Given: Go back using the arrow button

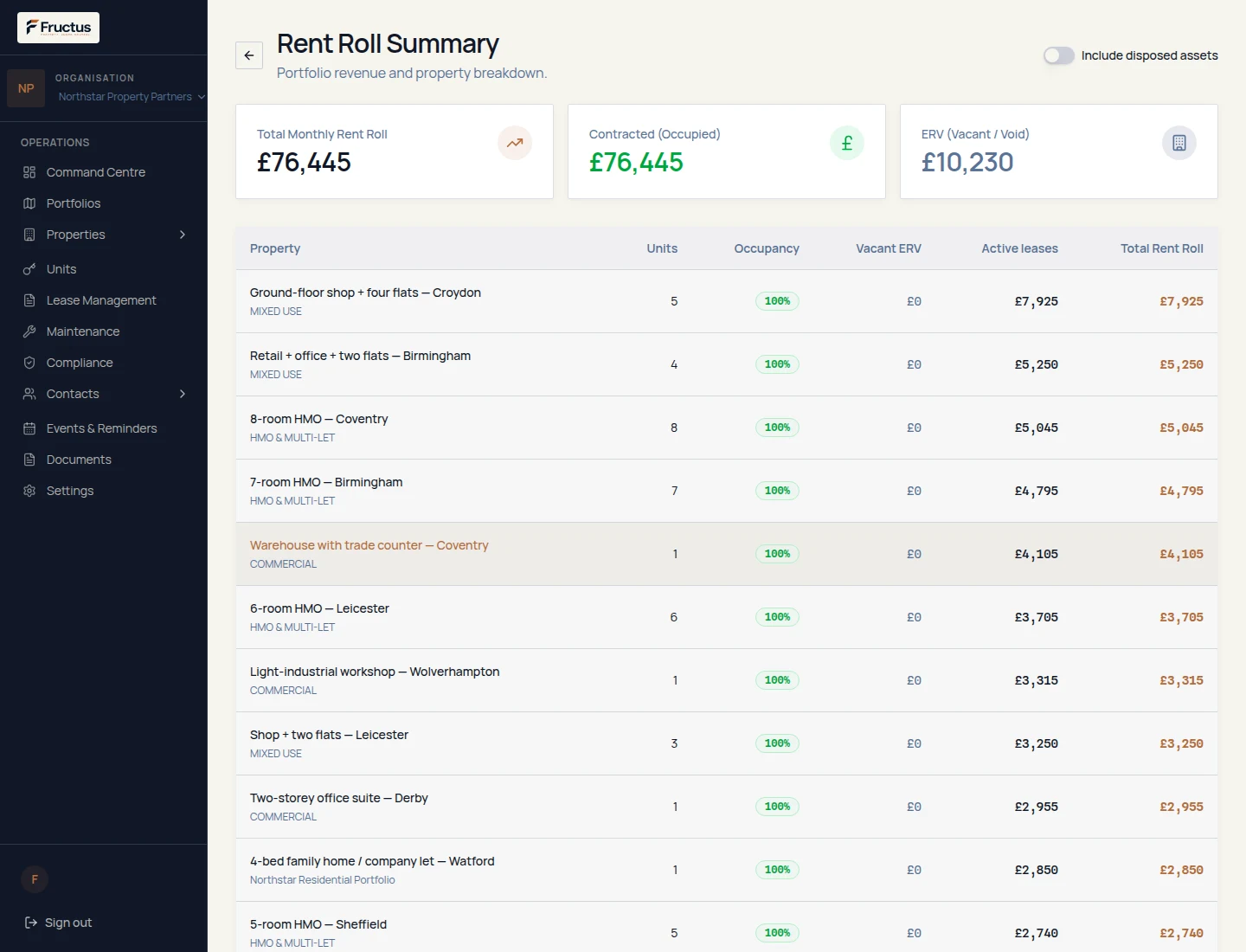Looking at the screenshot, I should pos(249,55).
